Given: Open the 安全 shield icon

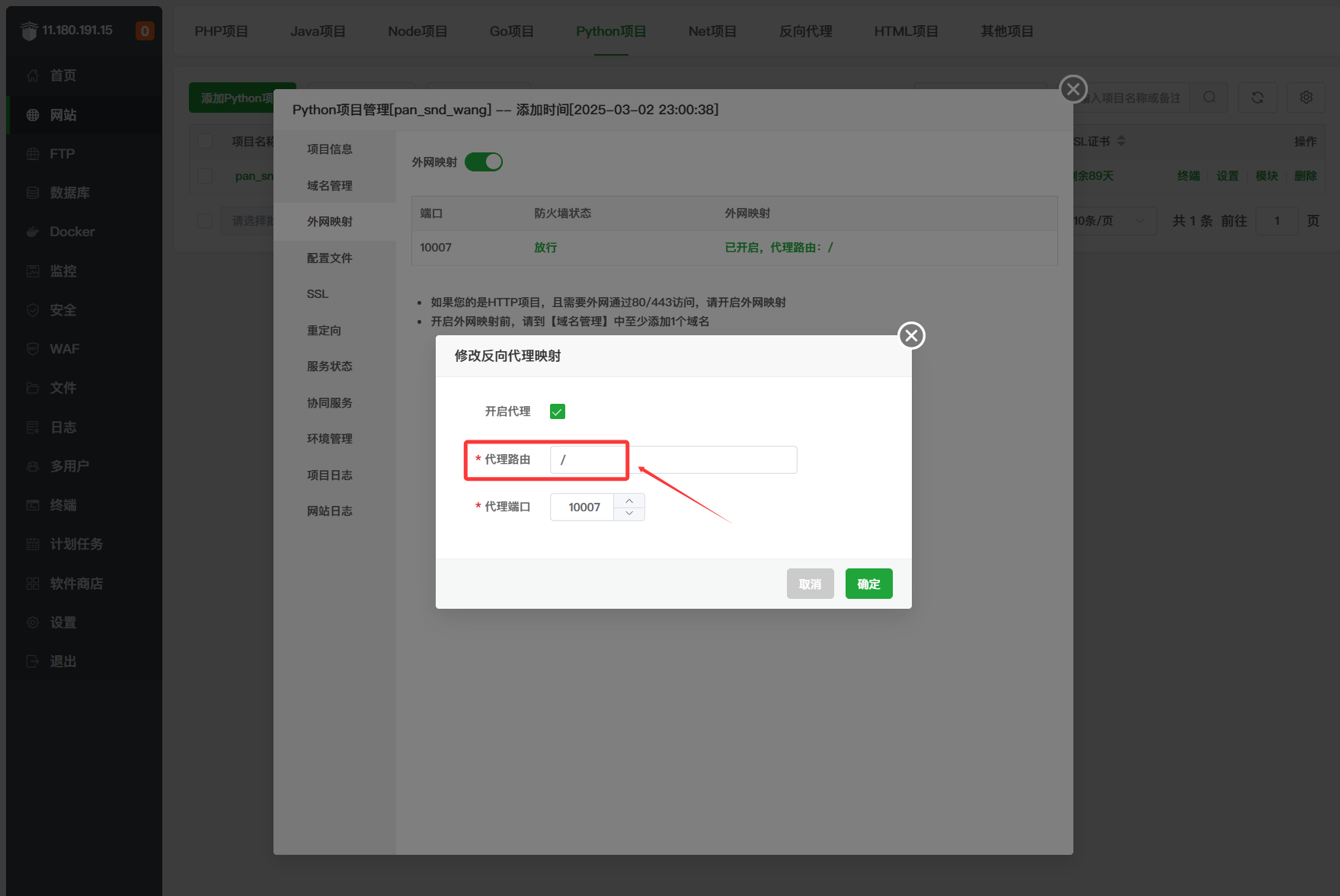Looking at the screenshot, I should click(33, 310).
